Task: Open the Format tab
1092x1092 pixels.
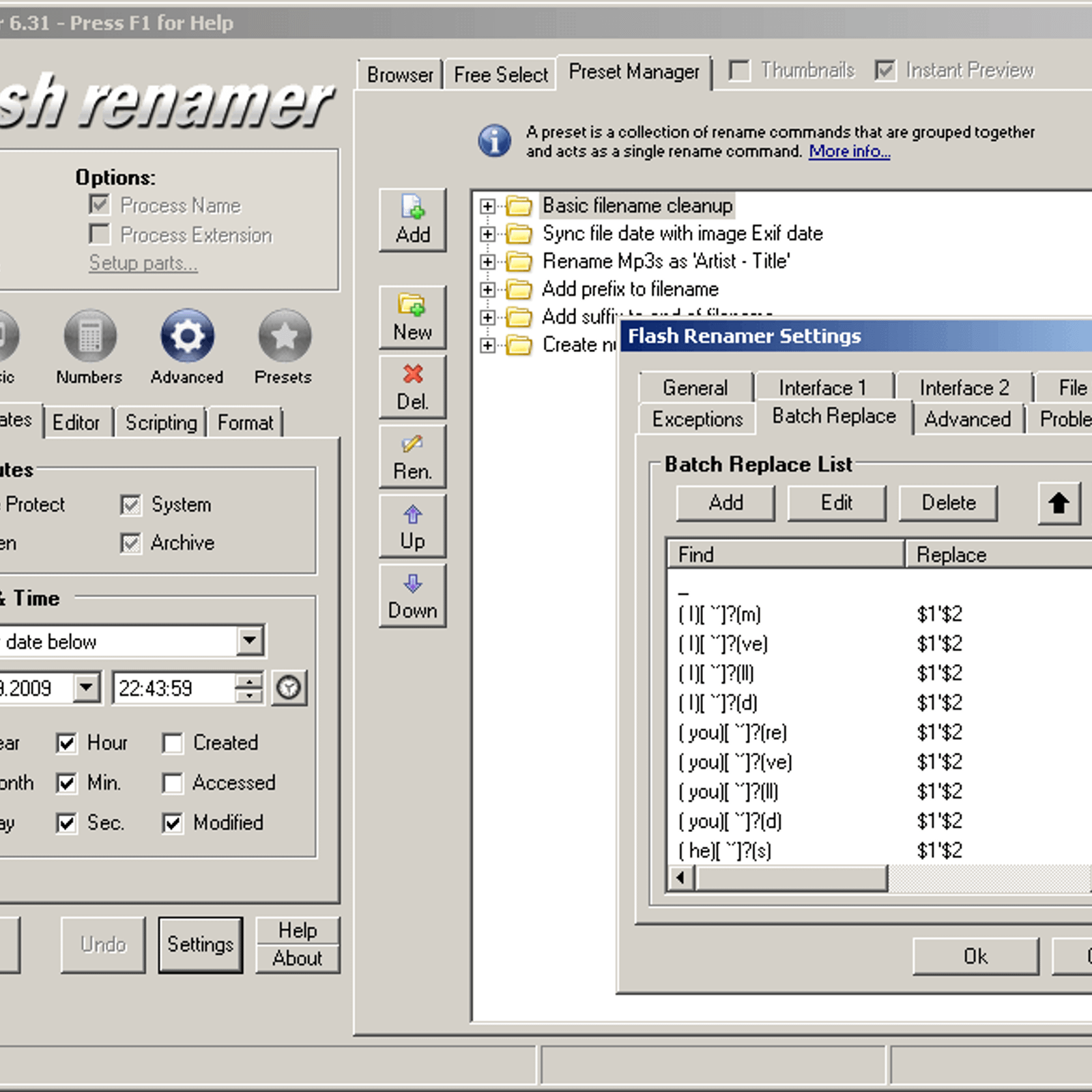Action: point(246,422)
